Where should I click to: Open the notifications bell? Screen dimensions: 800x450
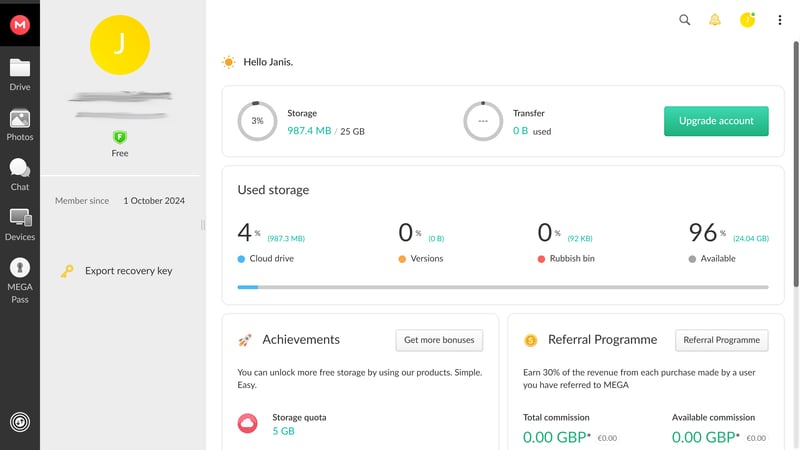[715, 20]
